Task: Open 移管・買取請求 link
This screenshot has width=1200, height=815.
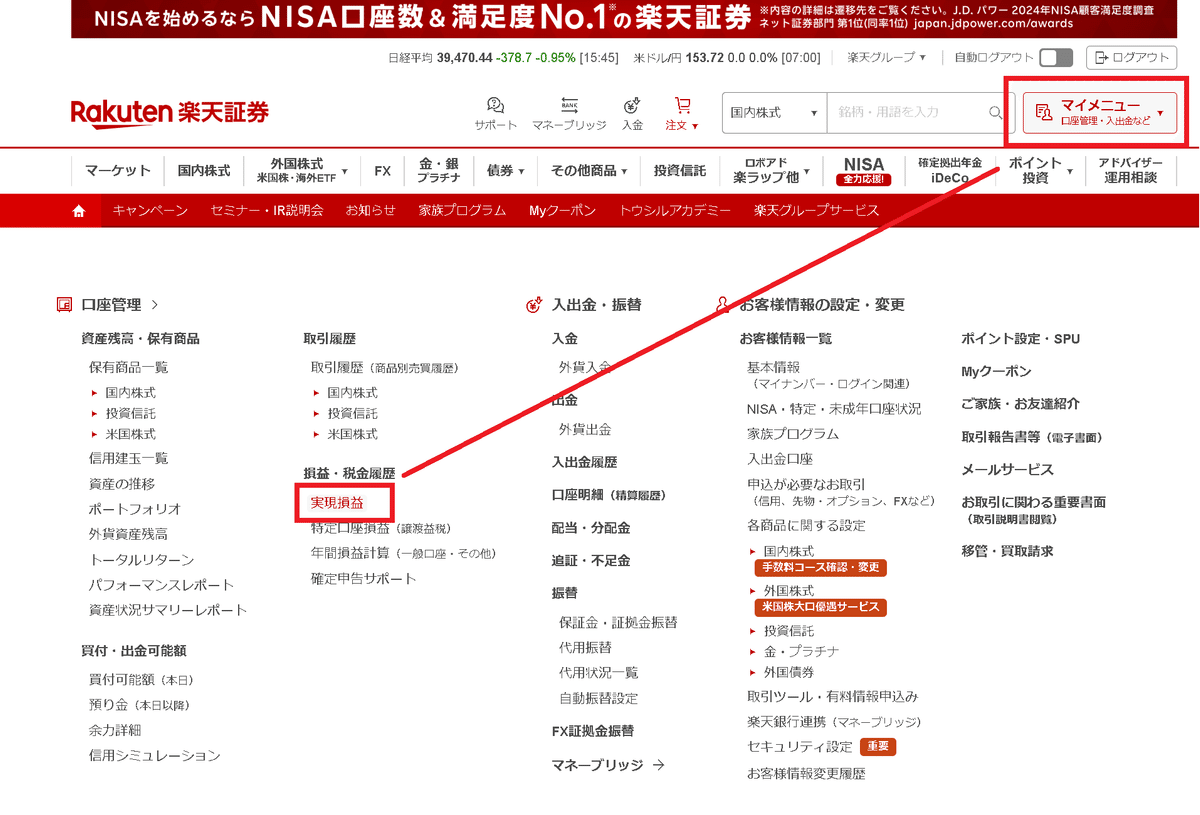Action: (x=1008, y=552)
